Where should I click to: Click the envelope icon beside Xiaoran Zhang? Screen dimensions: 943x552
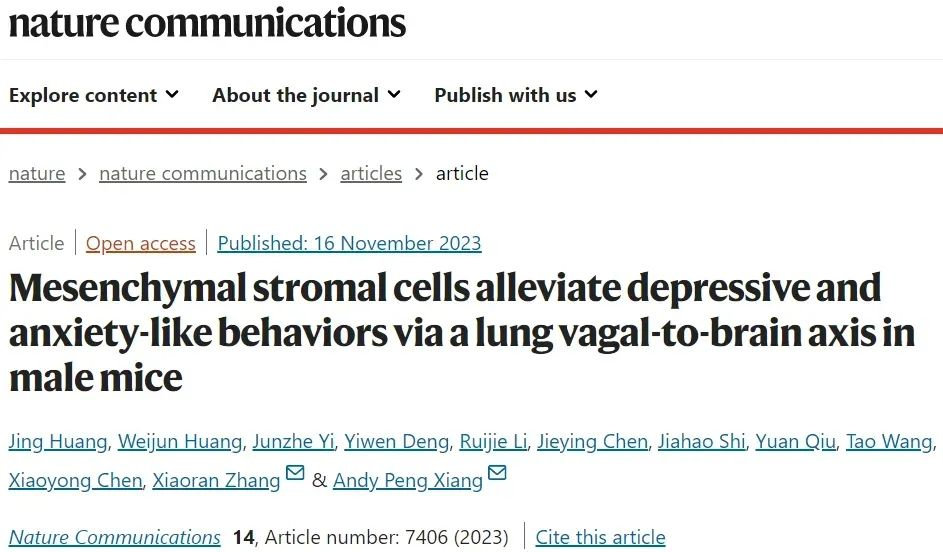[x=295, y=473]
